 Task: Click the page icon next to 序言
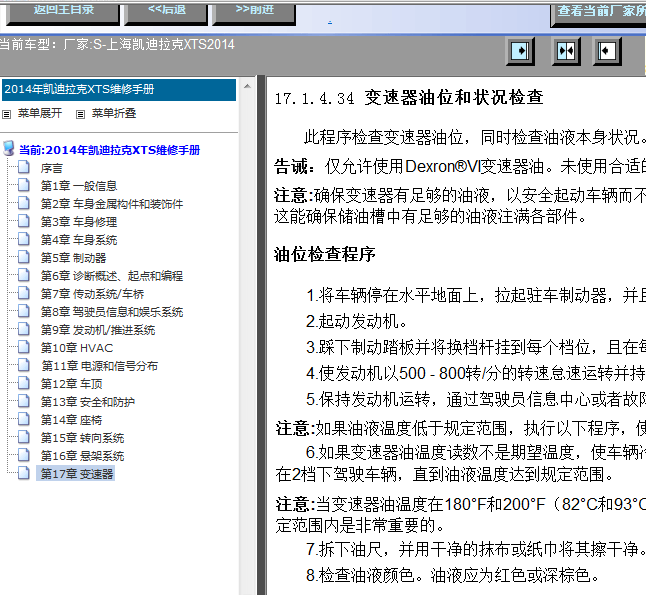(x=24, y=167)
